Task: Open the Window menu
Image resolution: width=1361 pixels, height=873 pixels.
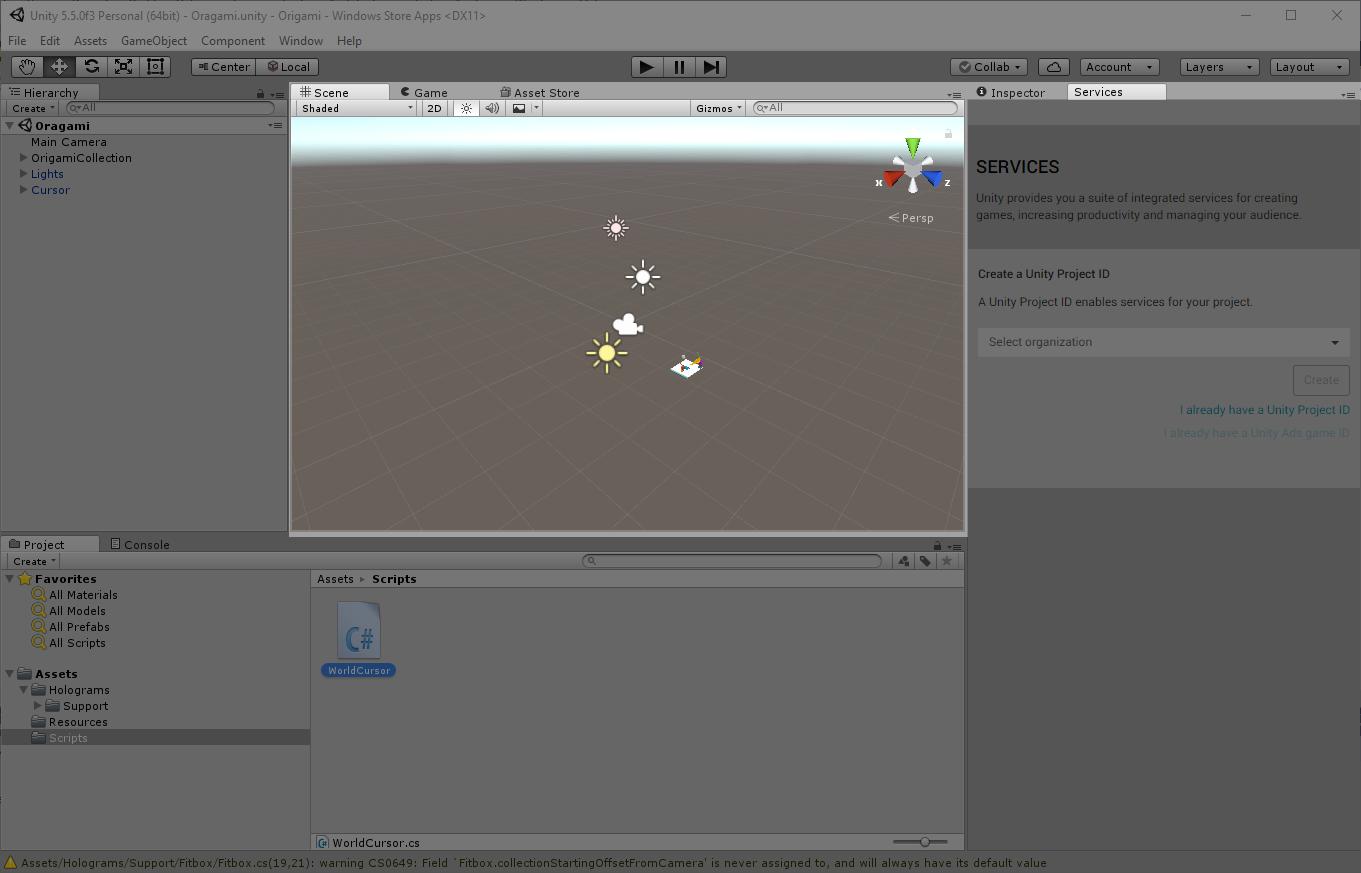Action: click(301, 41)
